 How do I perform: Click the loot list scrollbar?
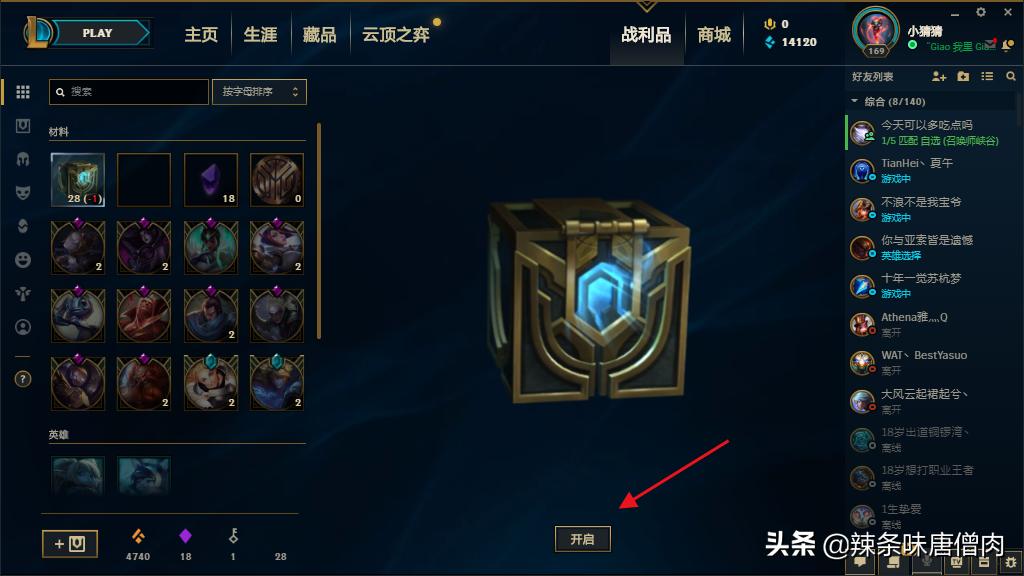pos(319,231)
